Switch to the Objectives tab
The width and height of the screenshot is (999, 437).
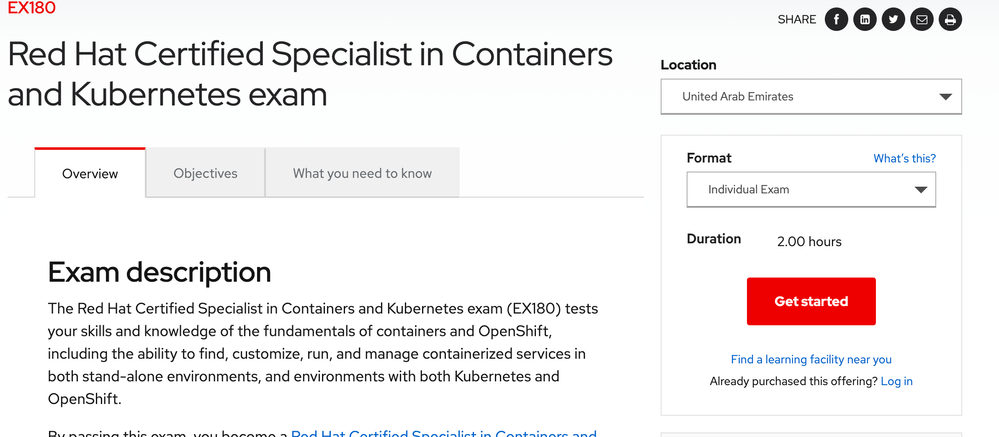tap(205, 173)
